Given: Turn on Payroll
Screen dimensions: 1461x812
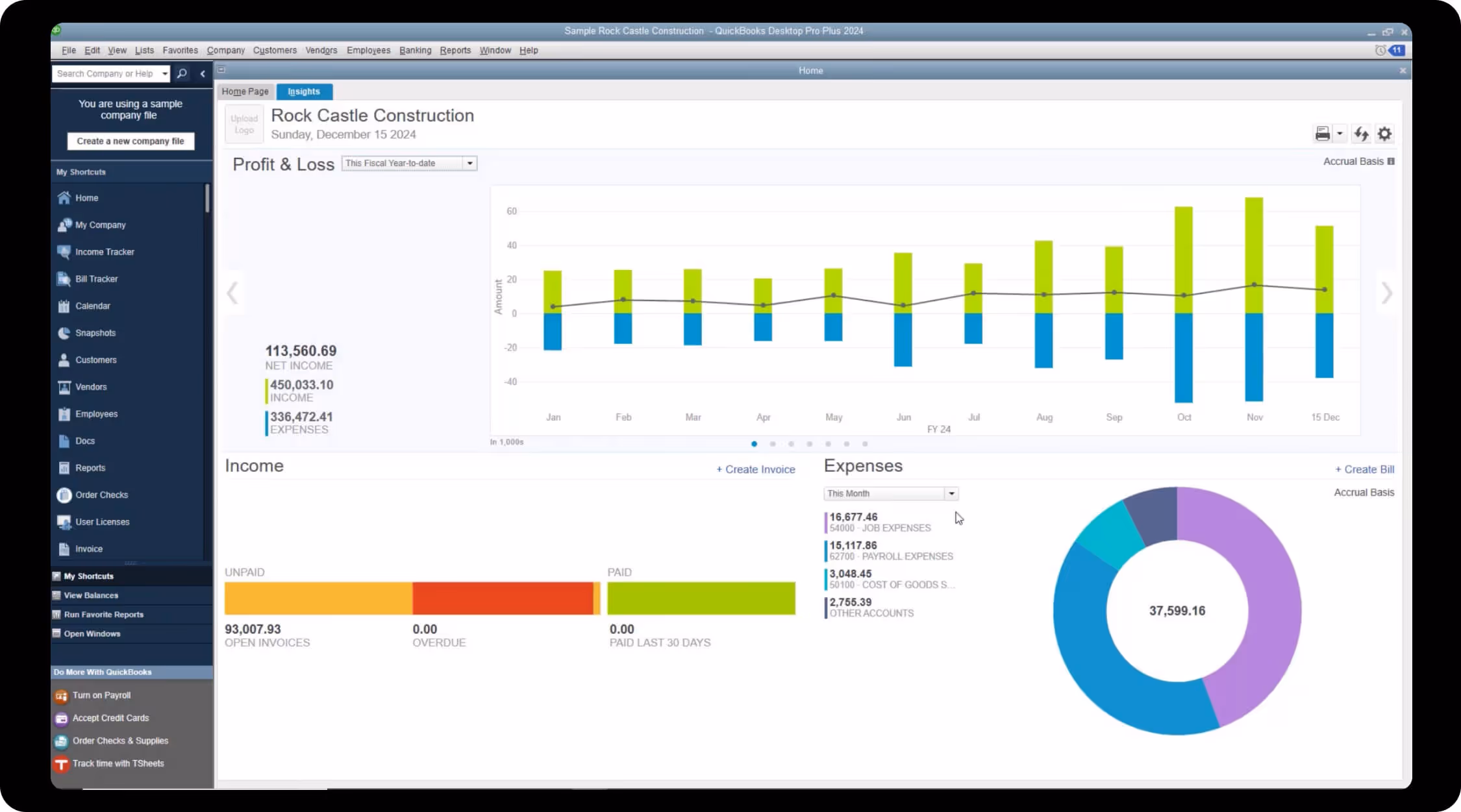Looking at the screenshot, I should point(101,695).
